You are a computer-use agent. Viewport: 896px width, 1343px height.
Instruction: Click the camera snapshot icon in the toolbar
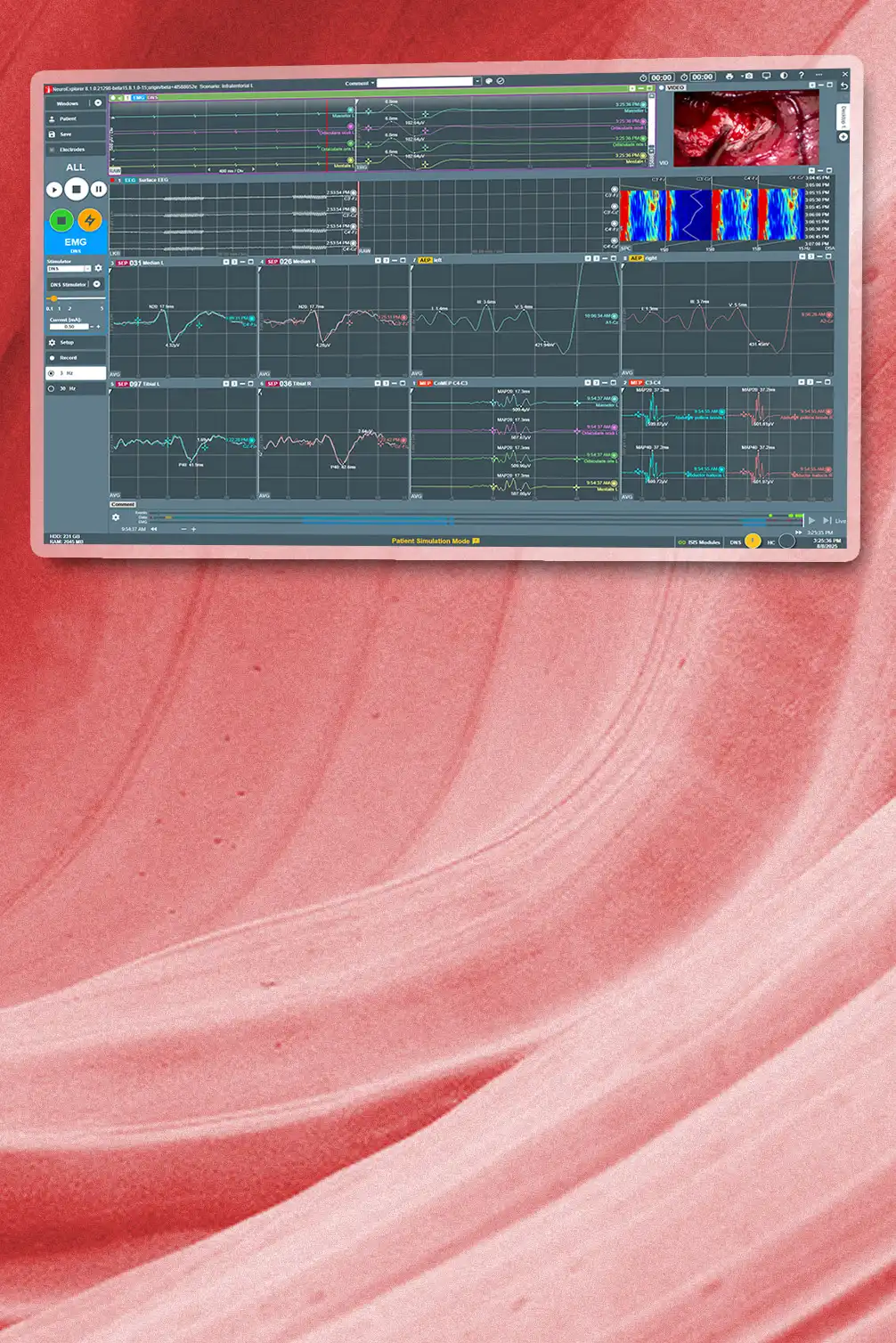point(748,76)
